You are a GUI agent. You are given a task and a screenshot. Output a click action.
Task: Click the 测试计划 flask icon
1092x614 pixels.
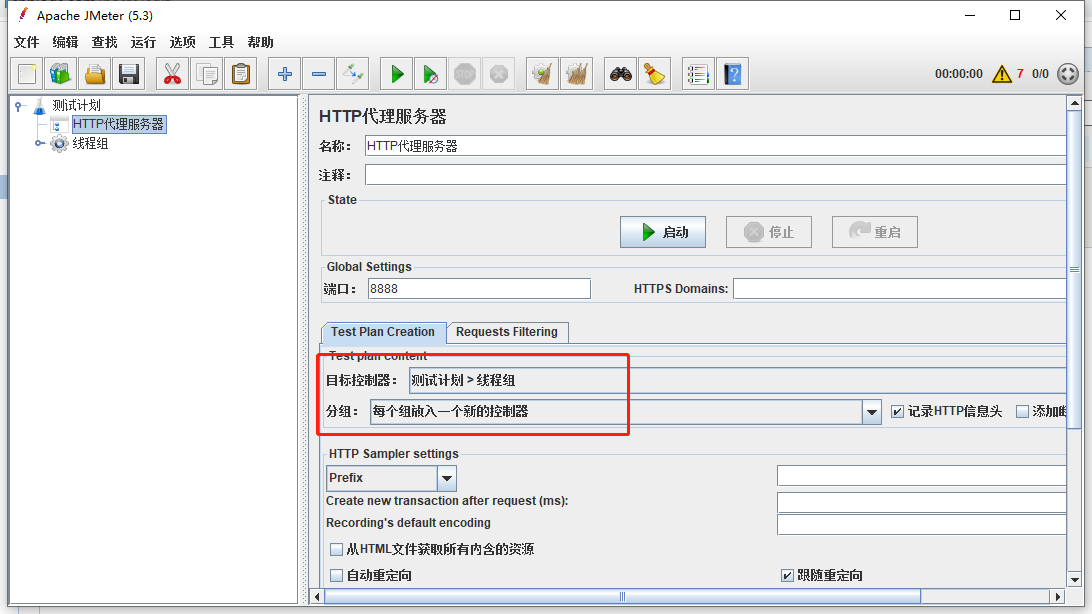coord(40,106)
